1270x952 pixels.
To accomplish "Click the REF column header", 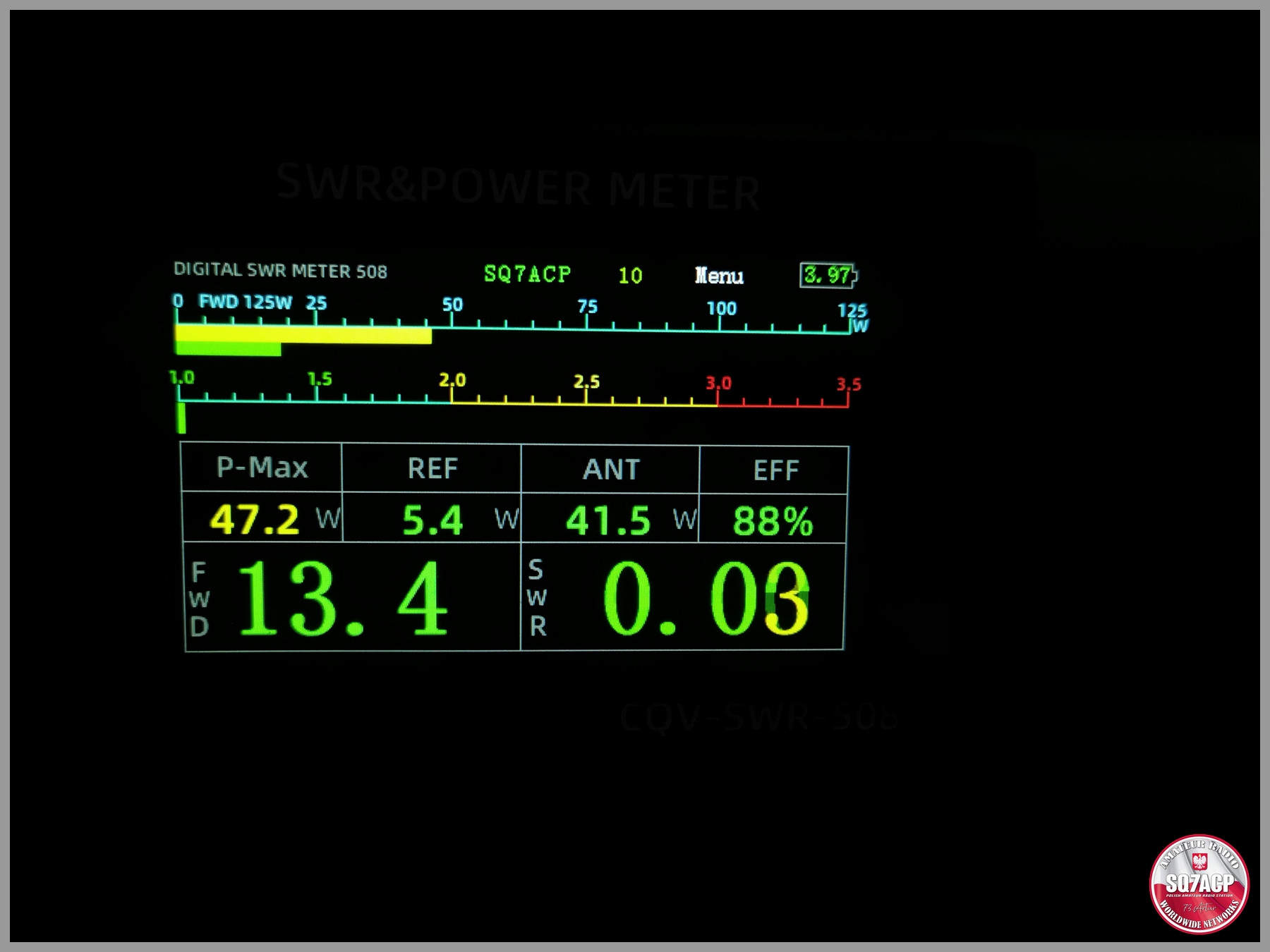I will (x=432, y=469).
